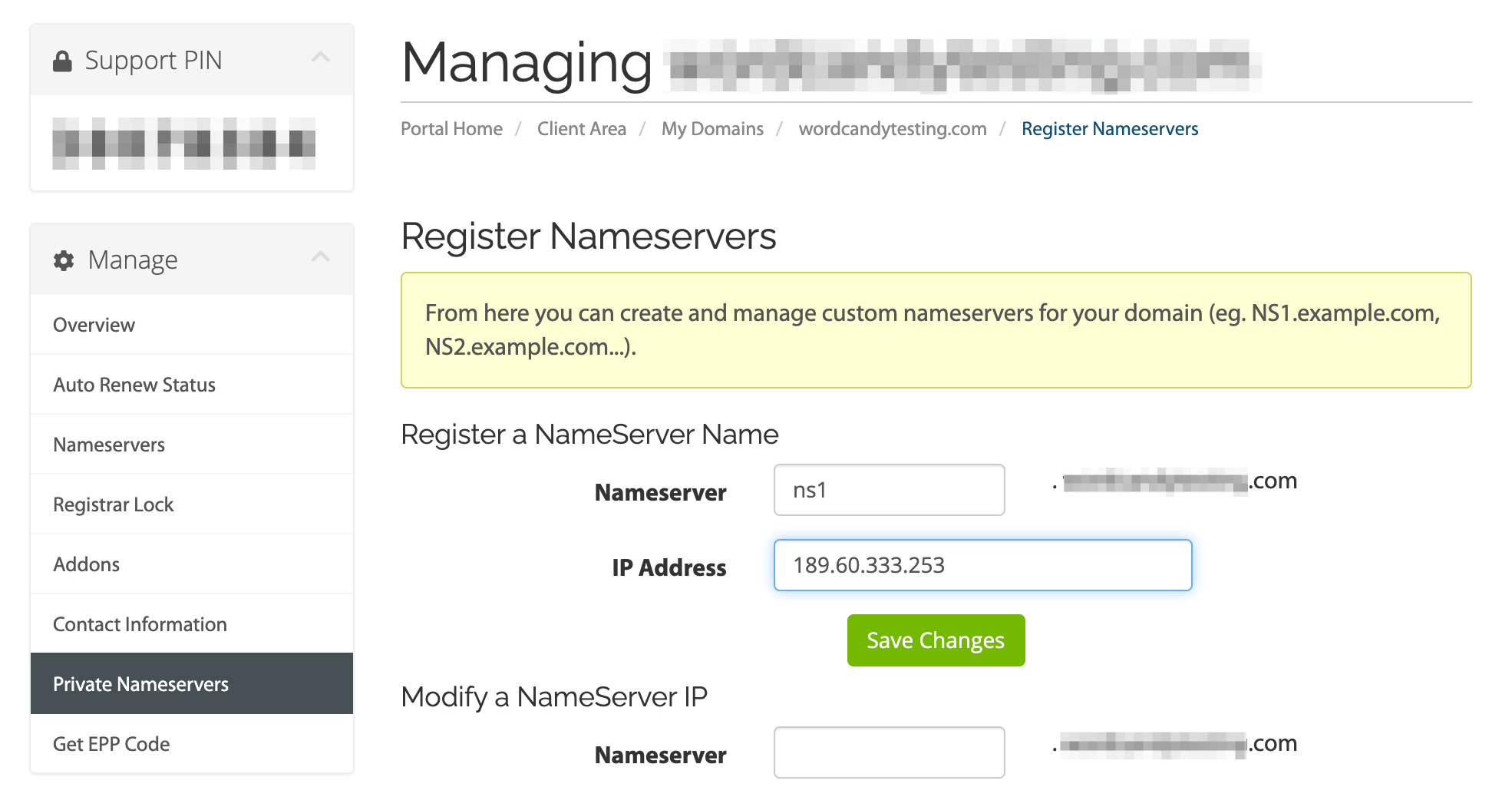Click the gear icon beside Manage

coord(64,260)
